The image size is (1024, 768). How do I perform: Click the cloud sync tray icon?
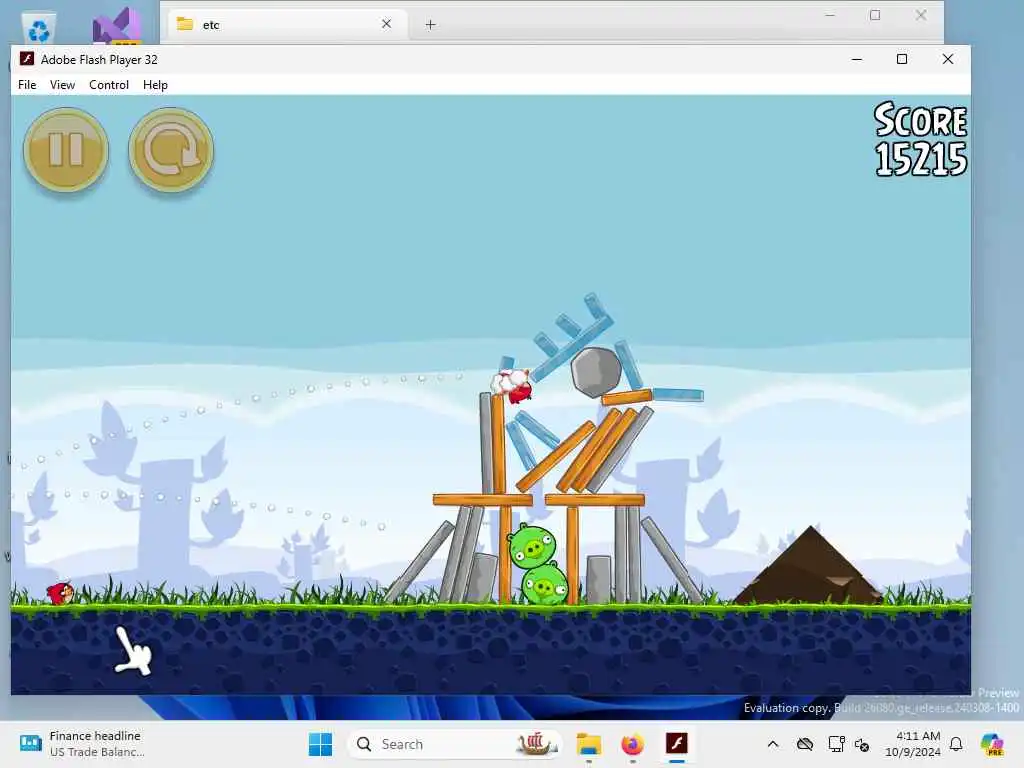click(x=805, y=744)
